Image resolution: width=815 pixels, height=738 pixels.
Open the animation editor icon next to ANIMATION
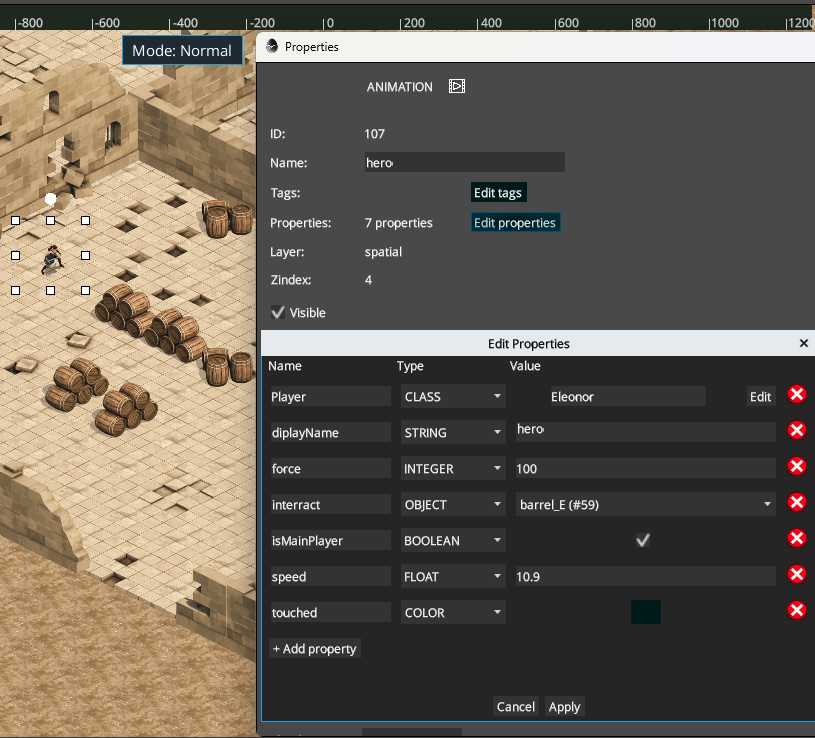(456, 86)
